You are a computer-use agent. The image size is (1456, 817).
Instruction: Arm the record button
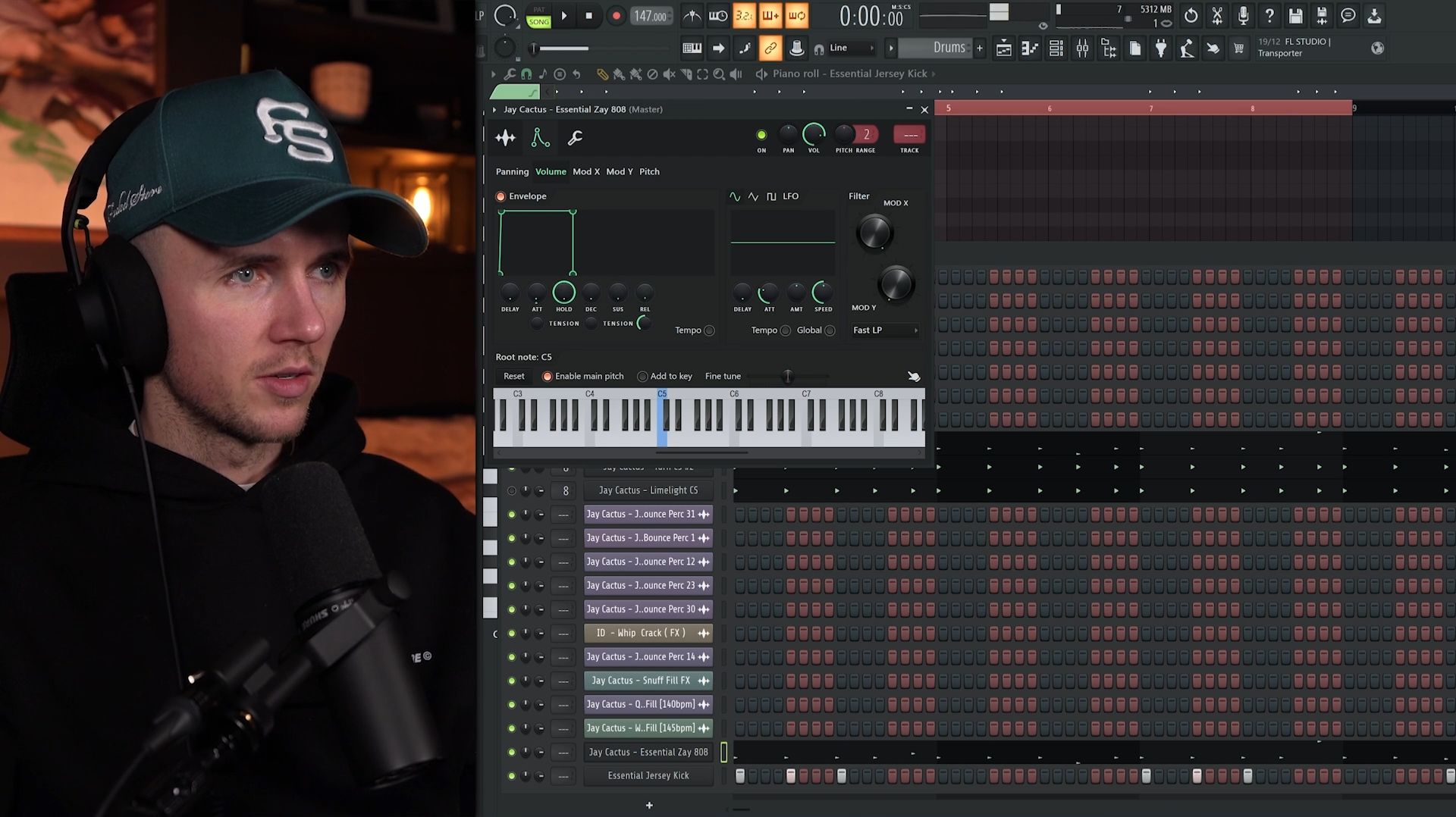click(x=616, y=16)
